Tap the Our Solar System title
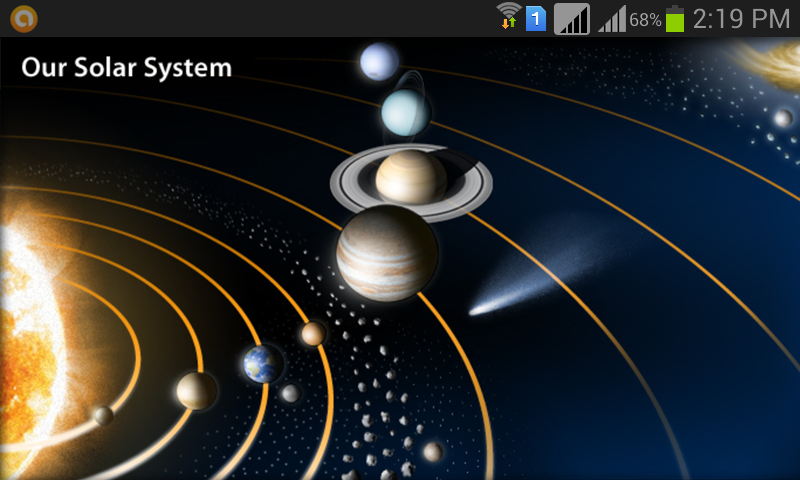800x480 pixels. click(x=127, y=67)
